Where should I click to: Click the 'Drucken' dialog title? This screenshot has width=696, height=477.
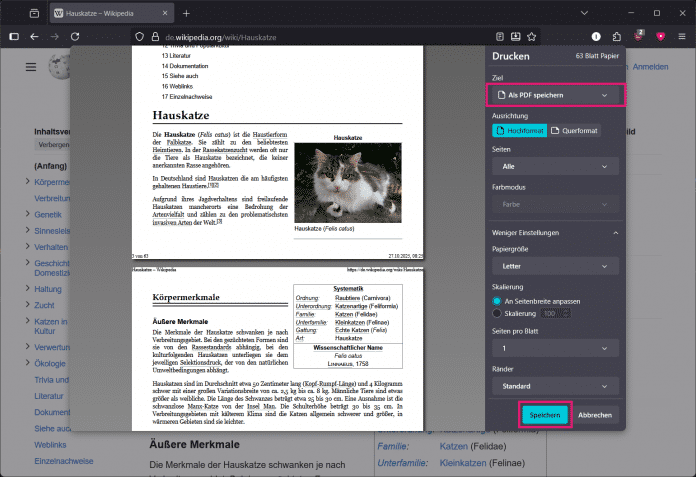(510, 56)
